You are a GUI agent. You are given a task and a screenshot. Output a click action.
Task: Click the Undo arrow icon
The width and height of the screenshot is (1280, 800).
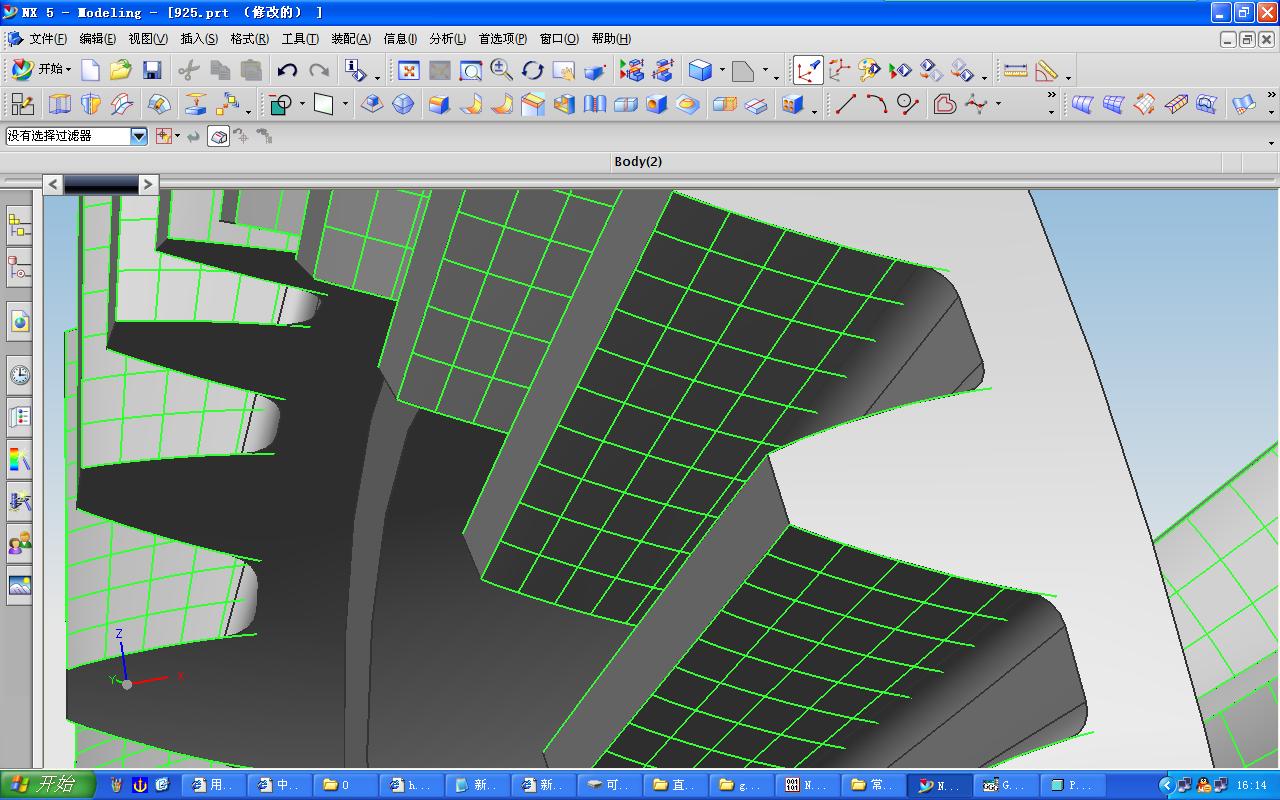[287, 70]
